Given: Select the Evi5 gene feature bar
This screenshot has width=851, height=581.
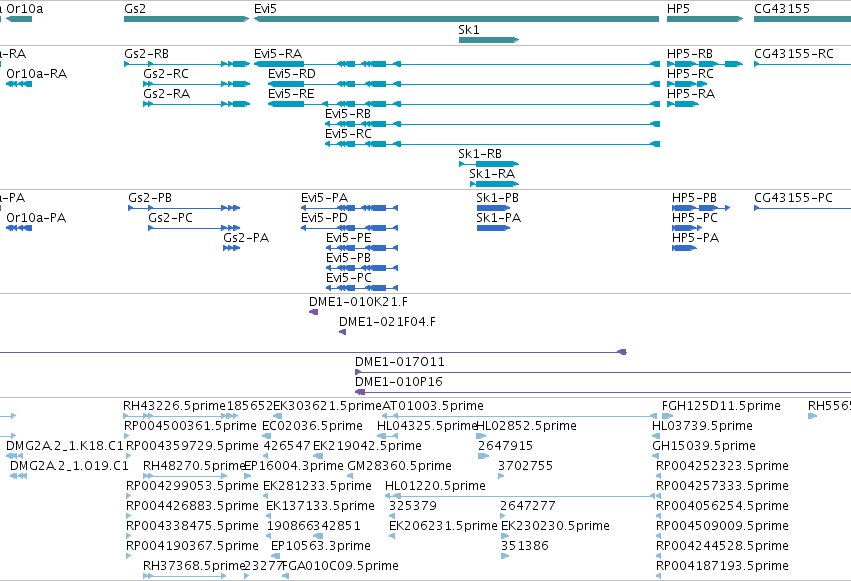Looking at the screenshot, I should pyautogui.click(x=456, y=19).
